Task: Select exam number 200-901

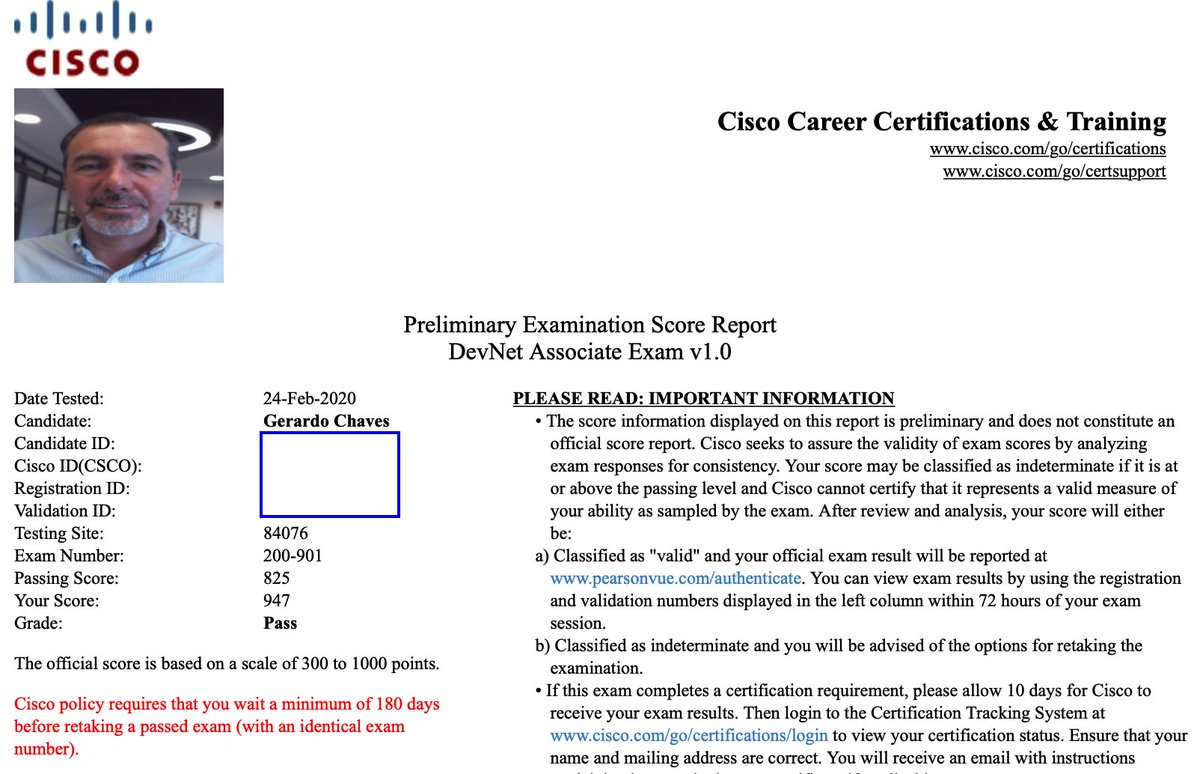Action: pos(293,556)
